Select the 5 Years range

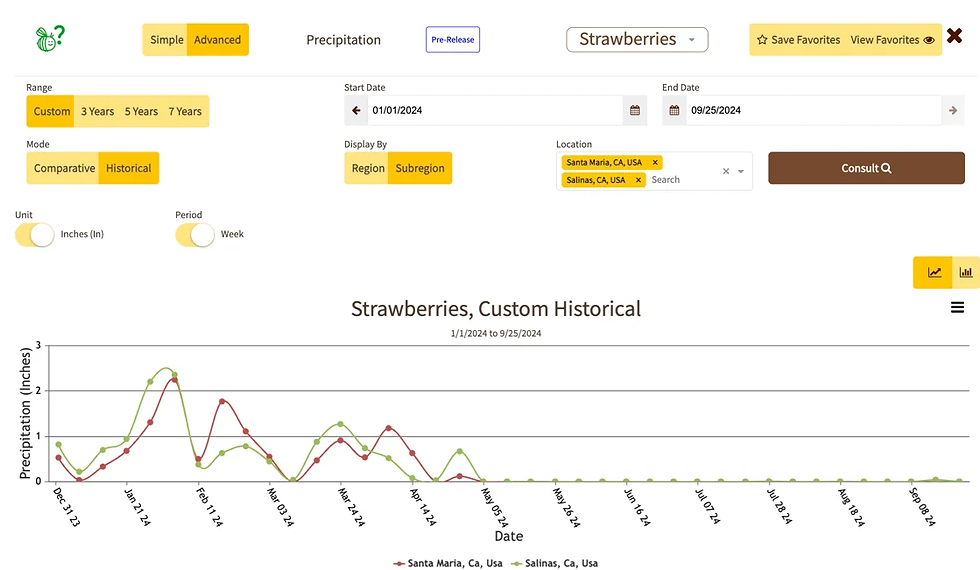[141, 111]
